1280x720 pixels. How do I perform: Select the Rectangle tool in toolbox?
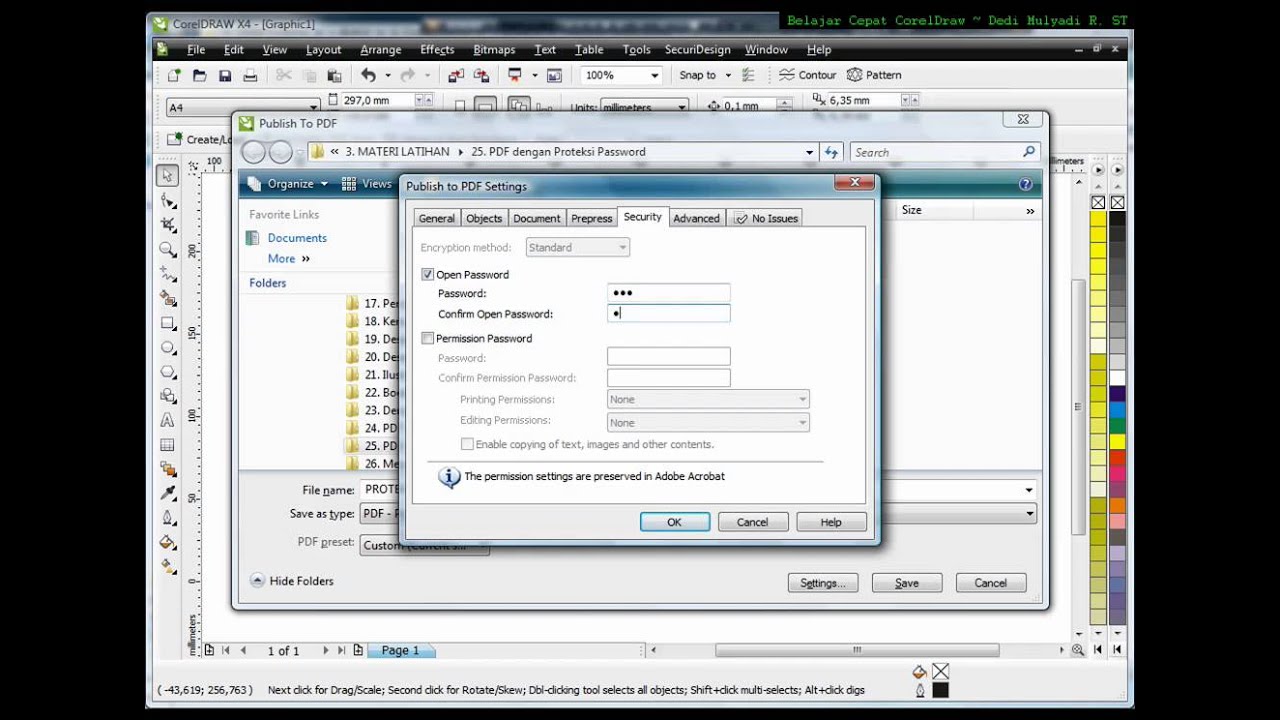pos(168,323)
